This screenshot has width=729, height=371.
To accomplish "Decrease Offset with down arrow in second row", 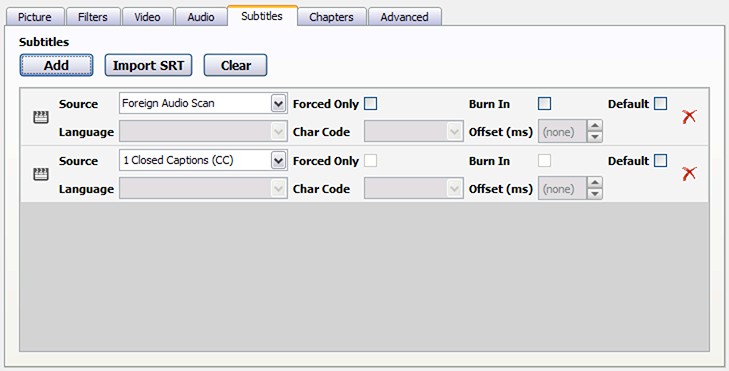I will coord(595,194).
